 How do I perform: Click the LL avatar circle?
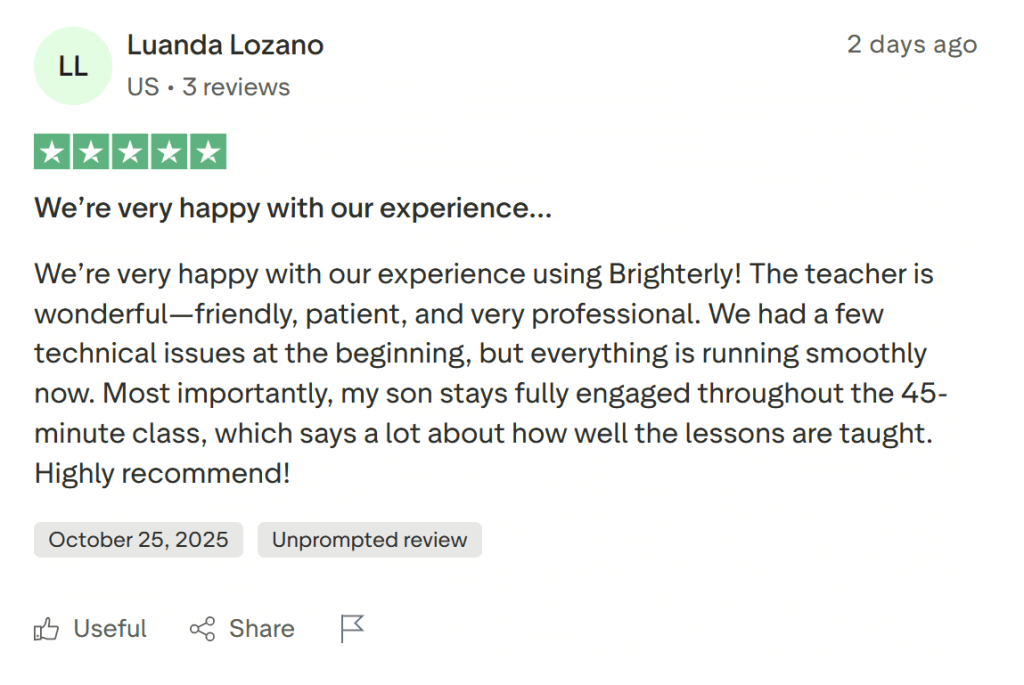(x=72, y=64)
